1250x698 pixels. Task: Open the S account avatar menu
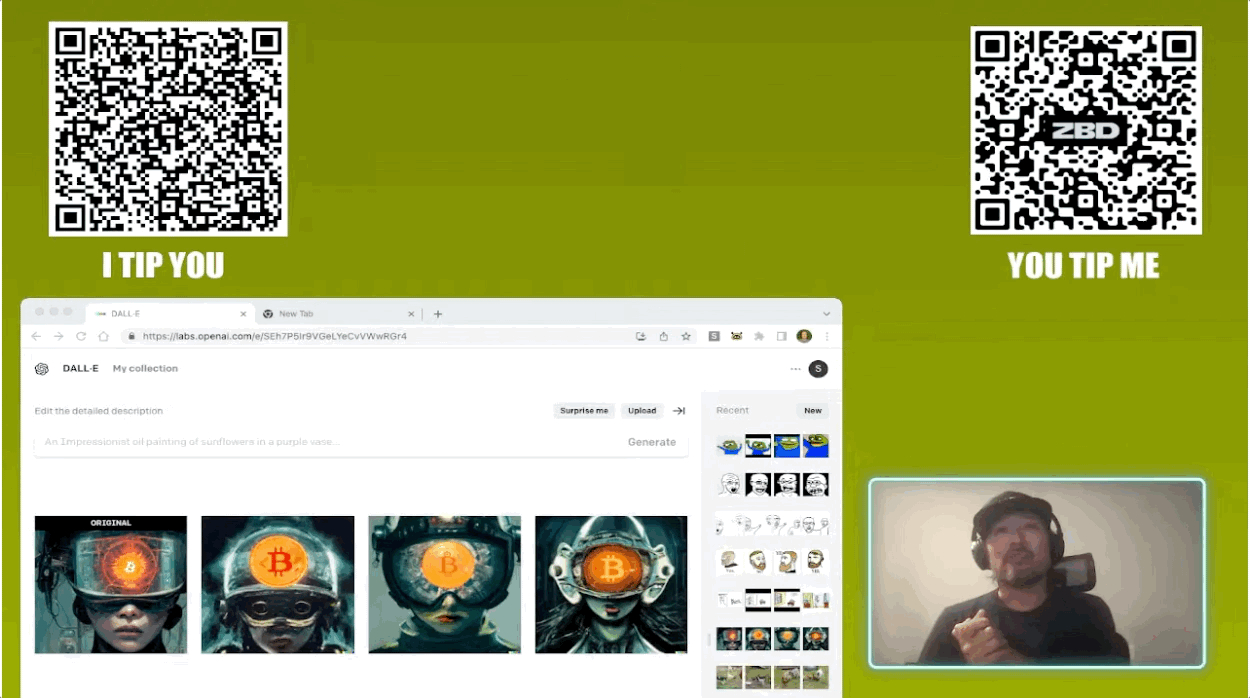click(x=819, y=369)
